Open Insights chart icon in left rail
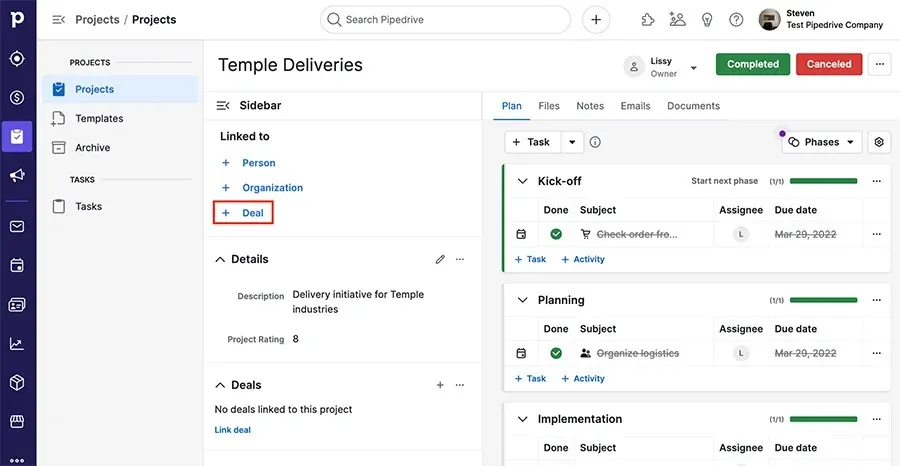The height and width of the screenshot is (466, 900). [x=17, y=344]
